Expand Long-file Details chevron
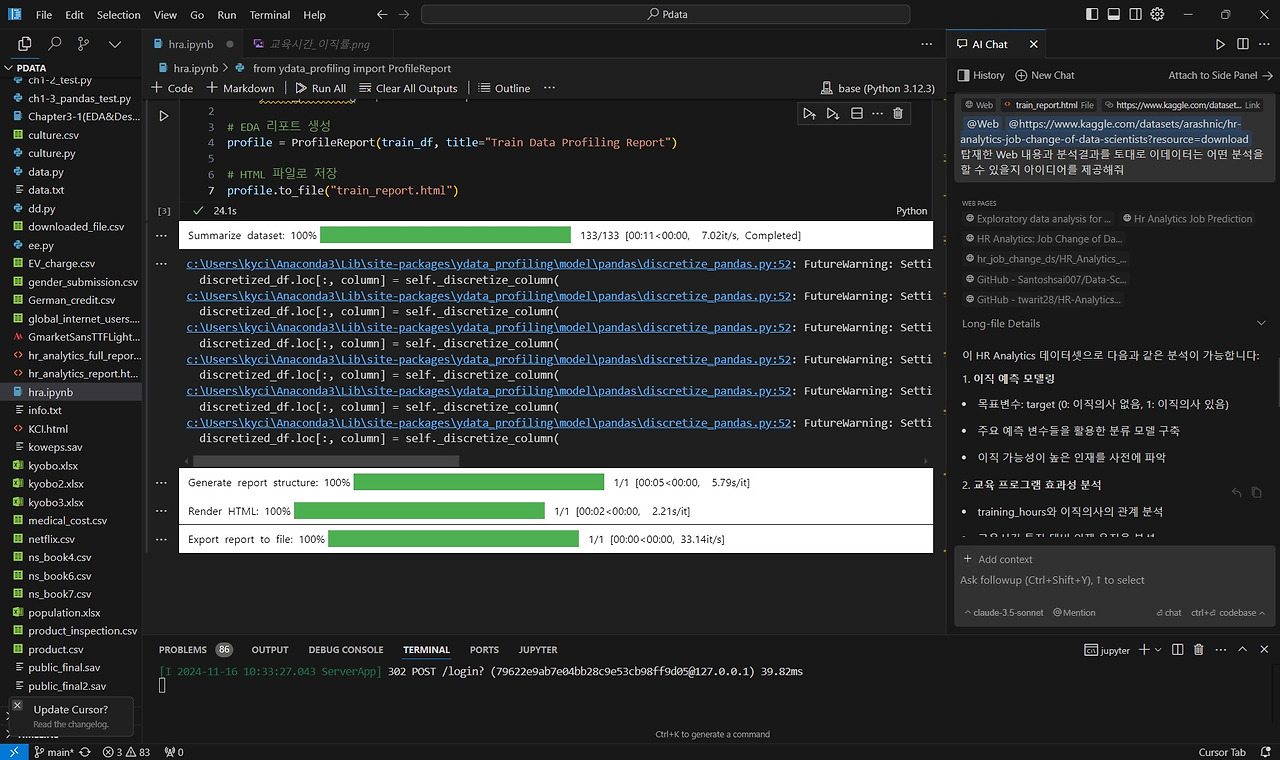This screenshot has height=760, width=1280. tap(1261, 323)
